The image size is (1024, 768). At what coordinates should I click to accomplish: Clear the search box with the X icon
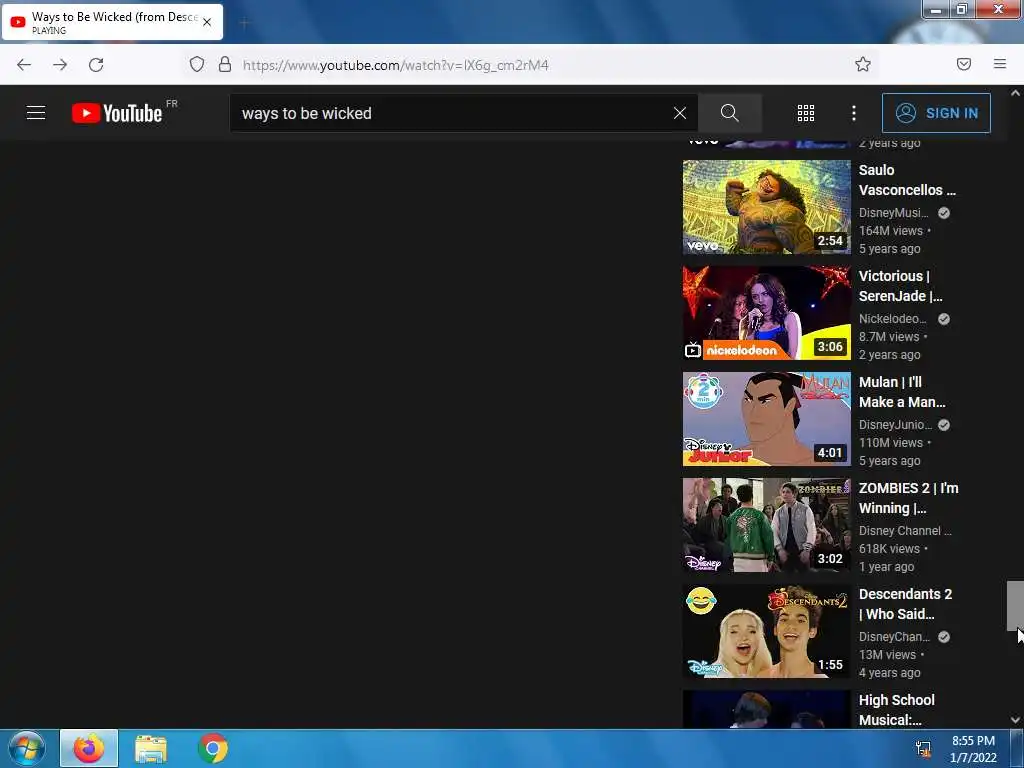point(680,113)
